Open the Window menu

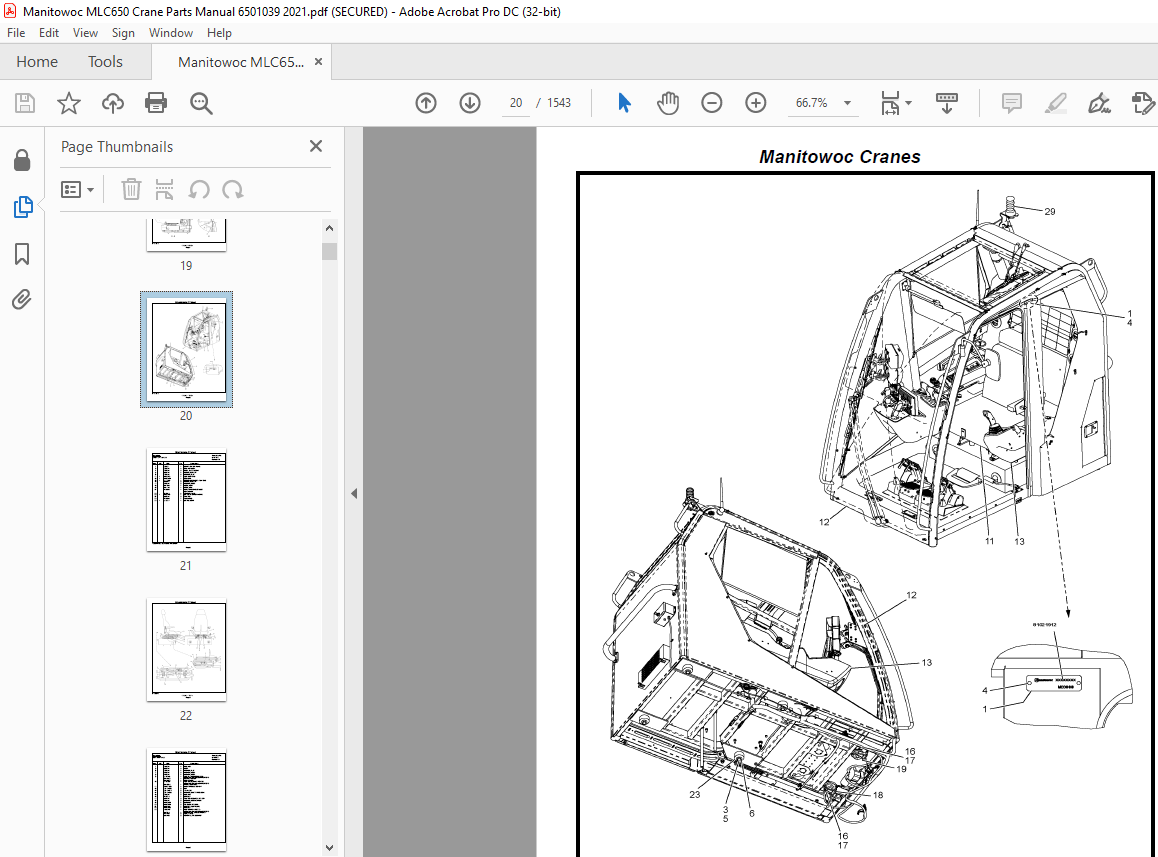(x=171, y=33)
